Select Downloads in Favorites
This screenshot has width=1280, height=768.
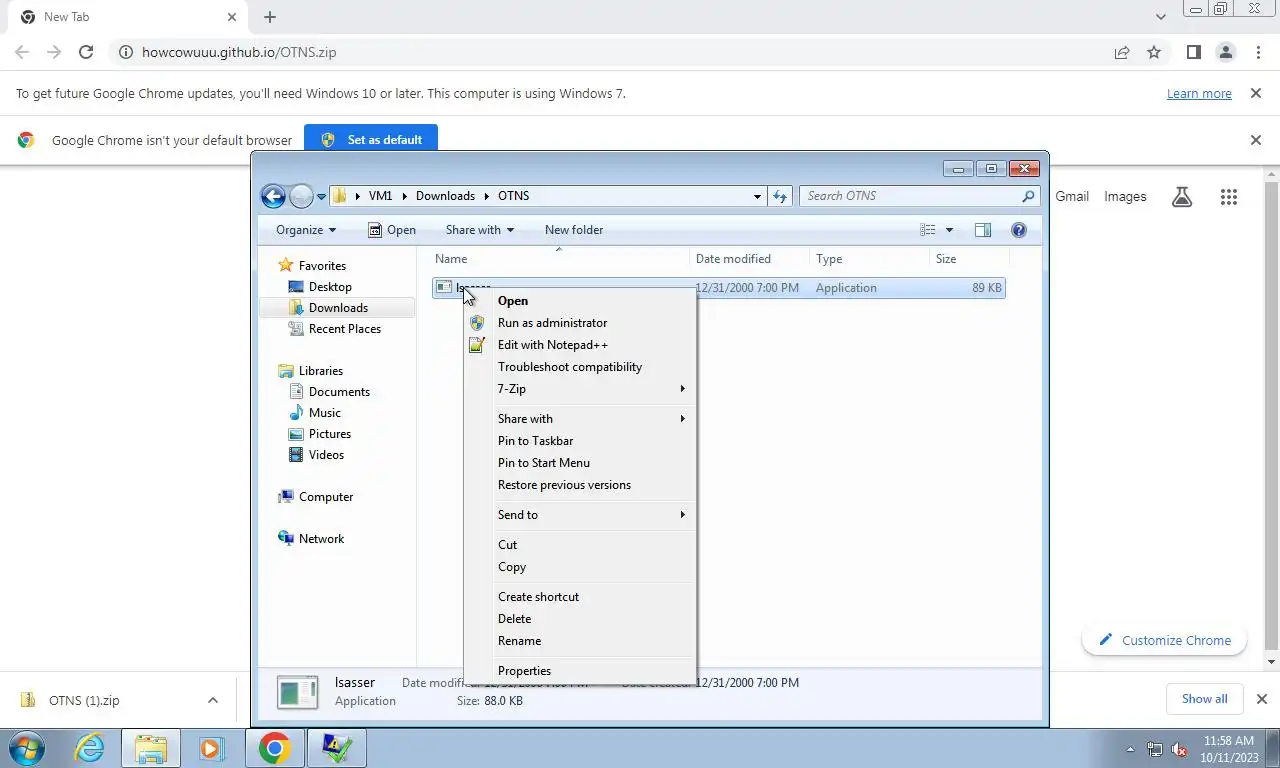338,308
